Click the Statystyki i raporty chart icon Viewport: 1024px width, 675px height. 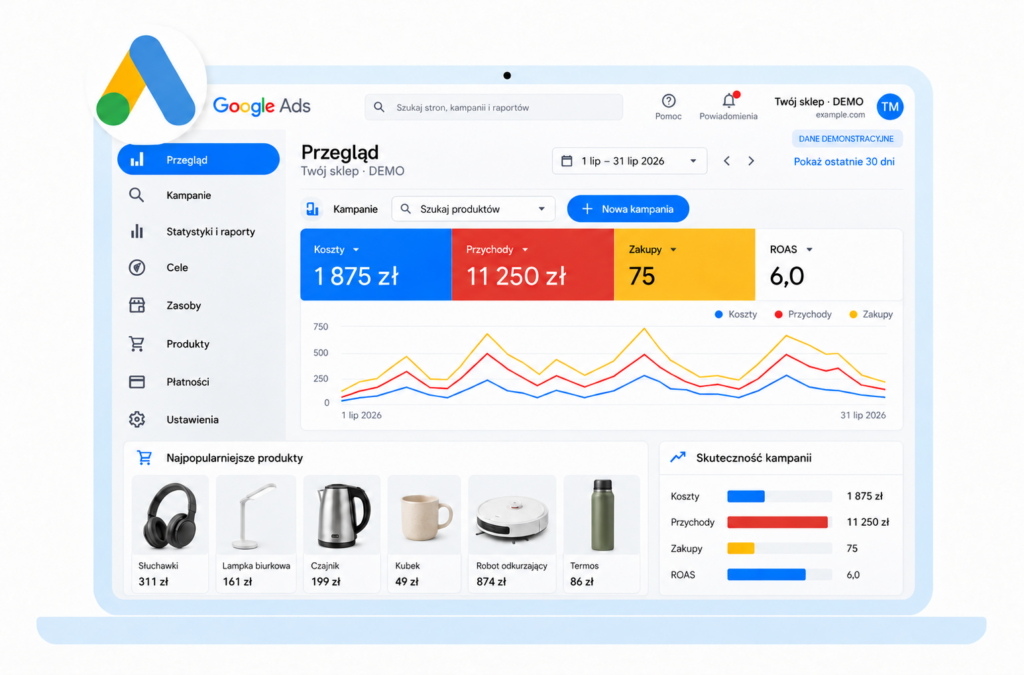(x=136, y=231)
